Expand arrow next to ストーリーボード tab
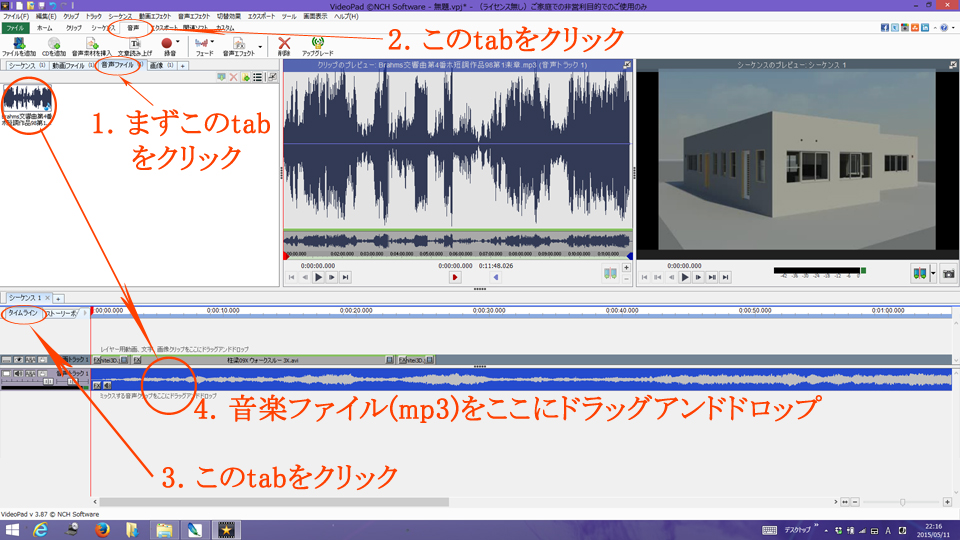 coord(84,313)
